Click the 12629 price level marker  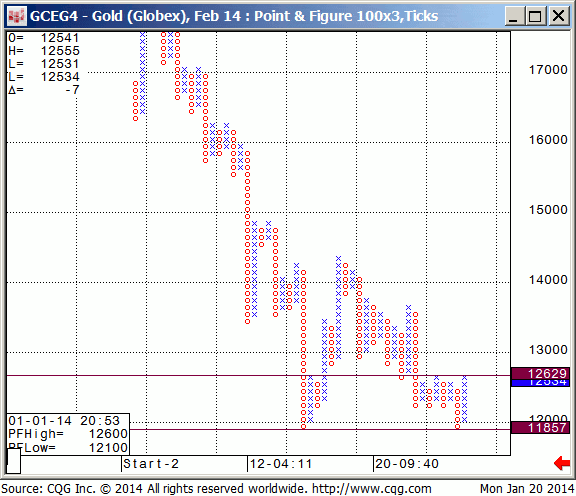coord(540,374)
